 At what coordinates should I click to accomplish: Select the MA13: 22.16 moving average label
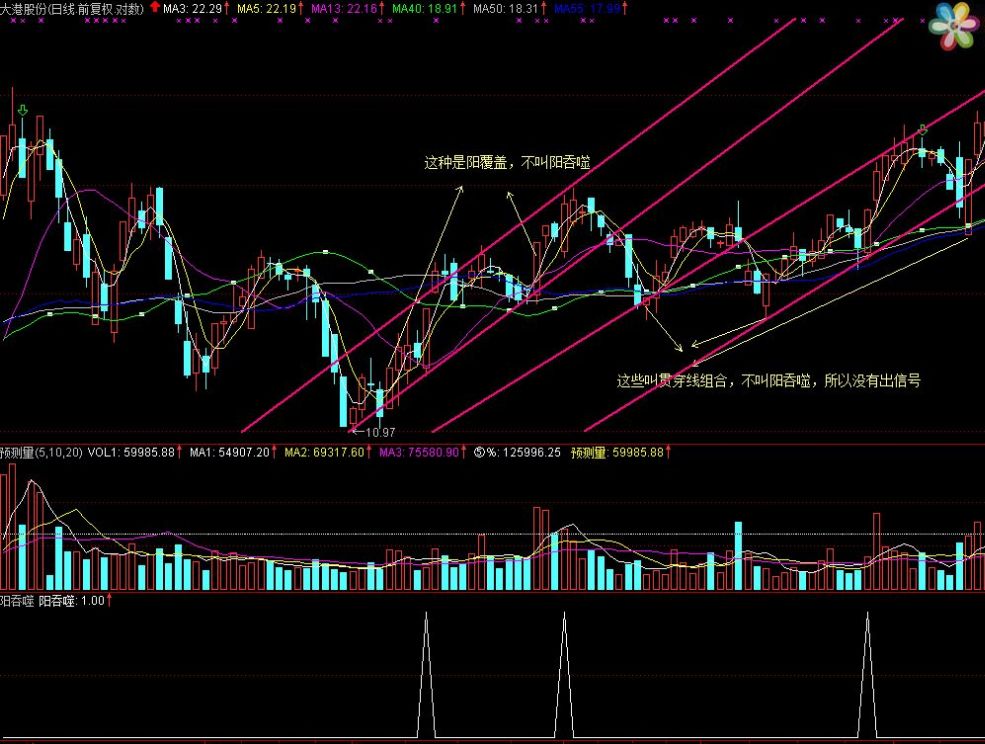[344, 9]
